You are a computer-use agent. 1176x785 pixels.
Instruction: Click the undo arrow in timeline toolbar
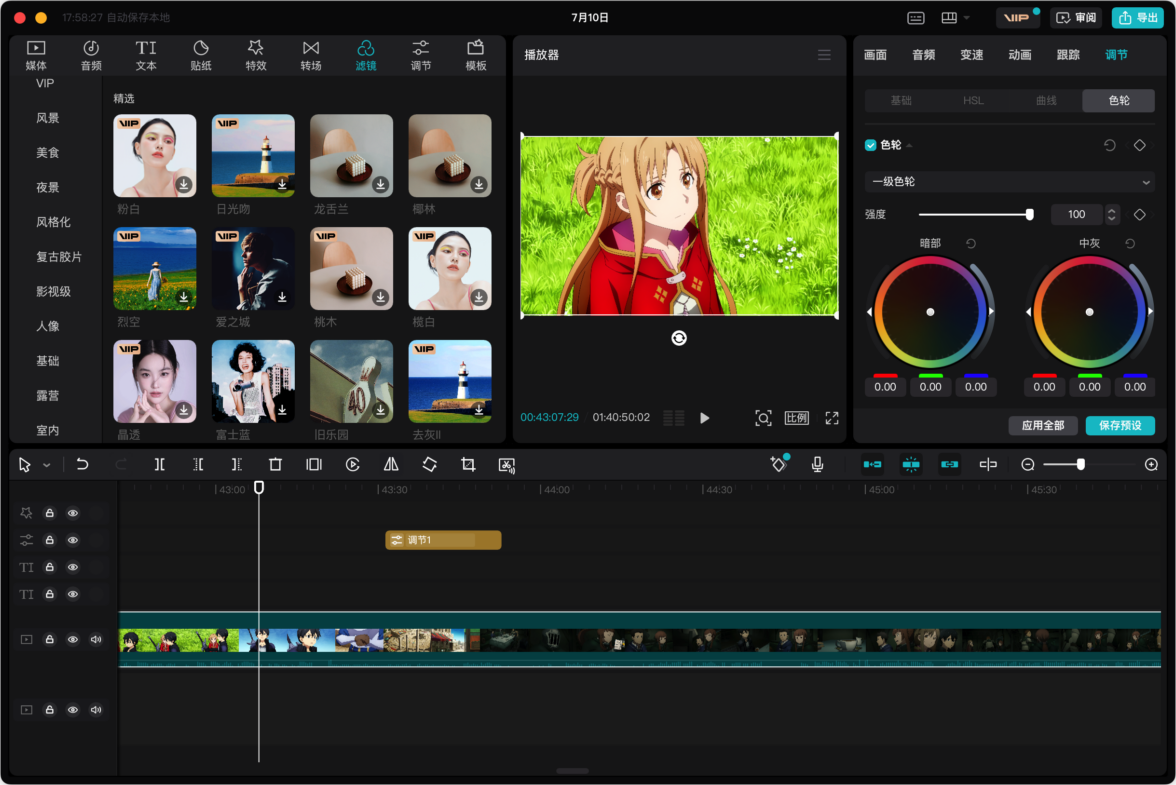pyautogui.click(x=82, y=465)
